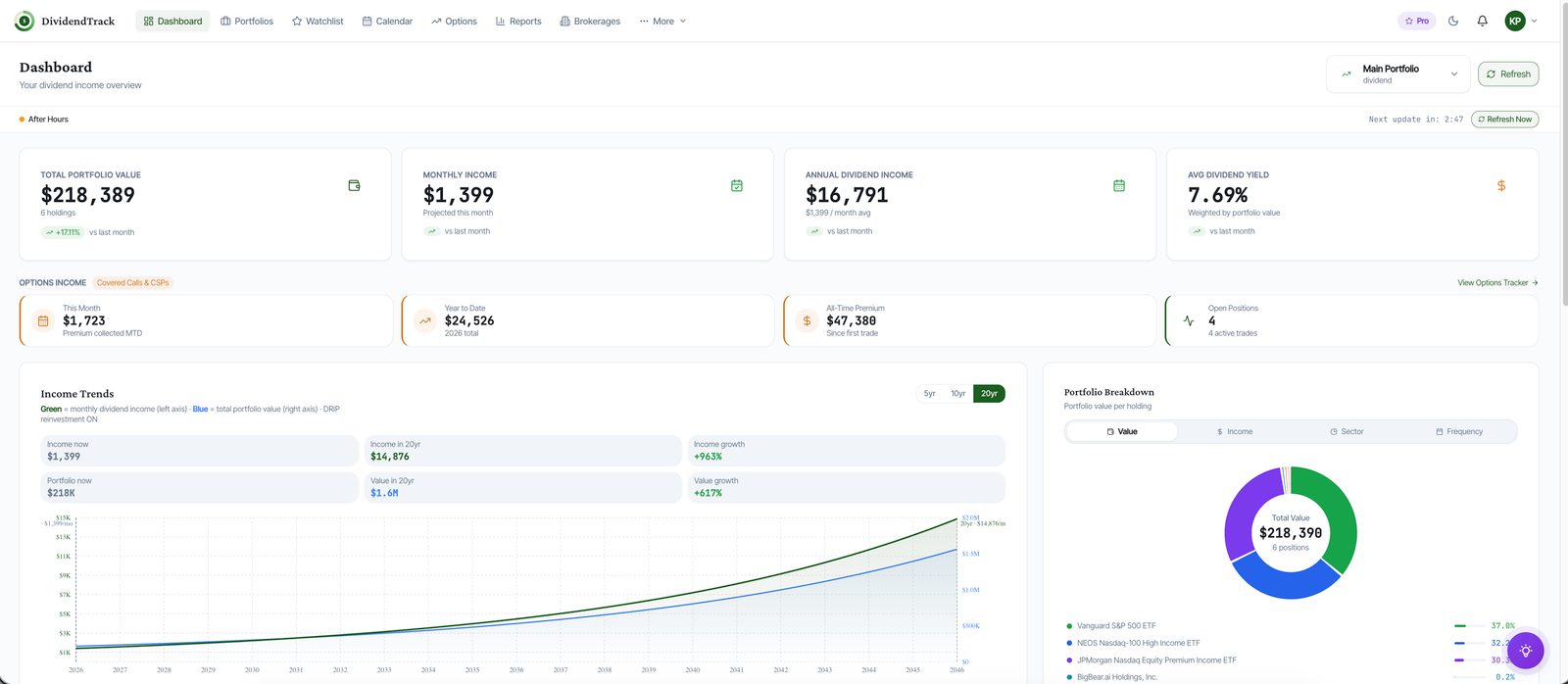The image size is (1568, 684).
Task: Expand the More menu
Action: pyautogui.click(x=662, y=21)
